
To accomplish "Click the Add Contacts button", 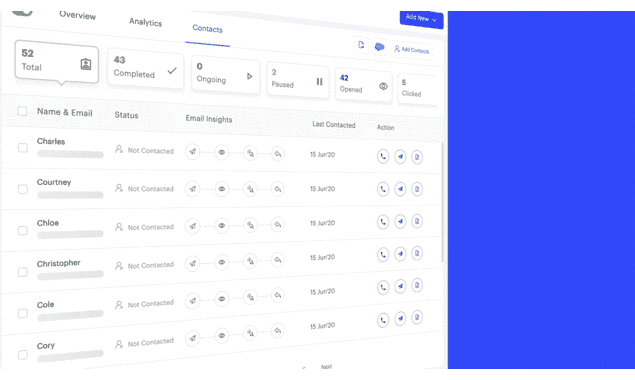I will tap(411, 50).
